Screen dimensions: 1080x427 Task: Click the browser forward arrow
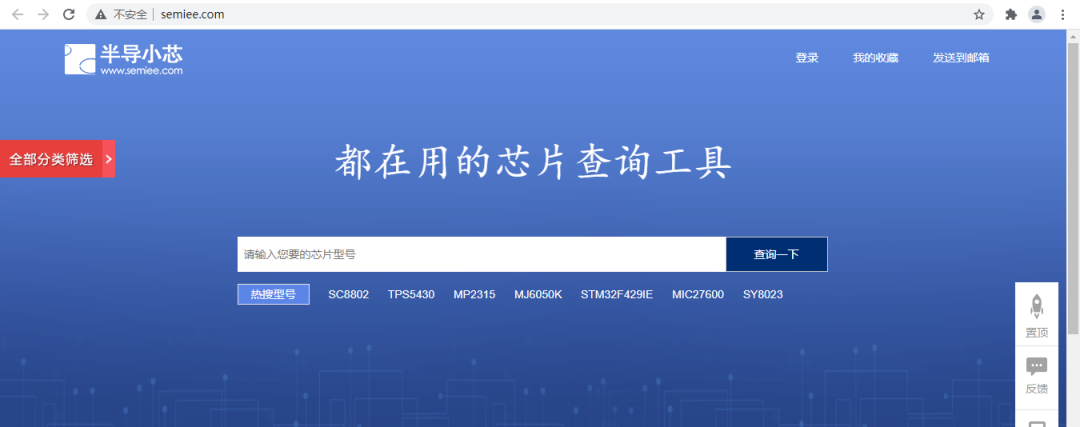click(43, 14)
